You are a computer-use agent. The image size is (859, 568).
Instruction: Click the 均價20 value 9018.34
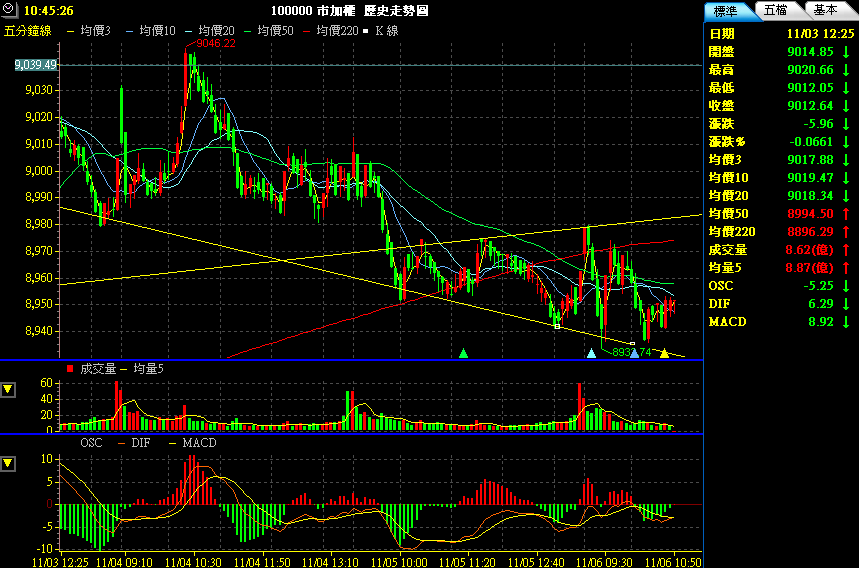810,196
